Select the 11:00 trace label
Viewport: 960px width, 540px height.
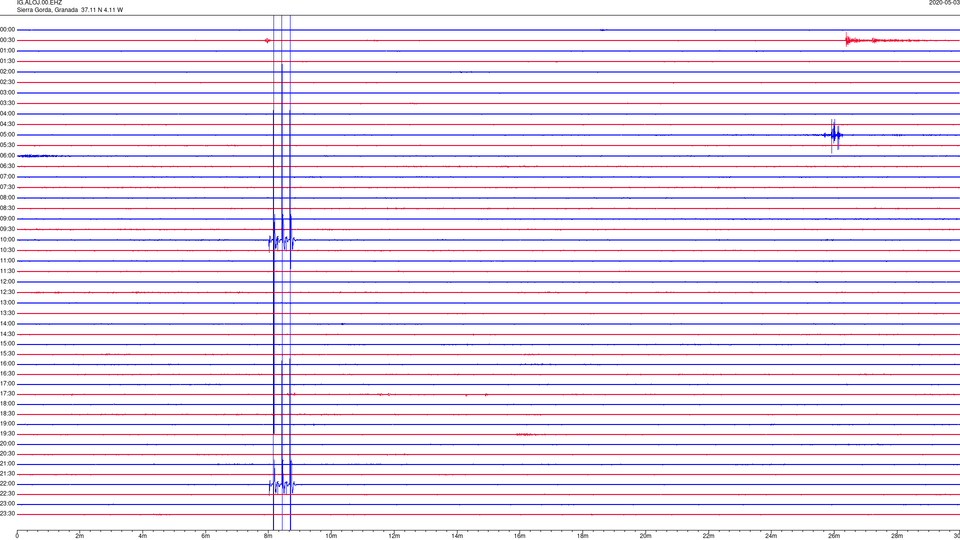click(x=7, y=260)
